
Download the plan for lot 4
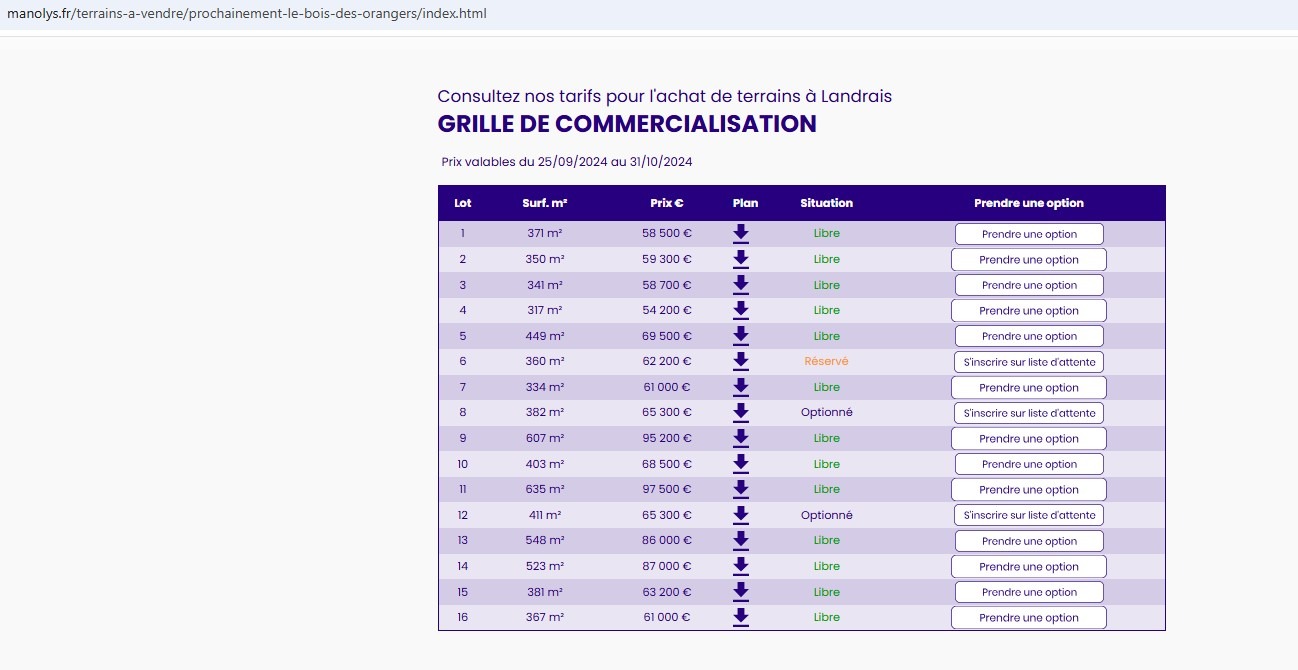tap(740, 310)
